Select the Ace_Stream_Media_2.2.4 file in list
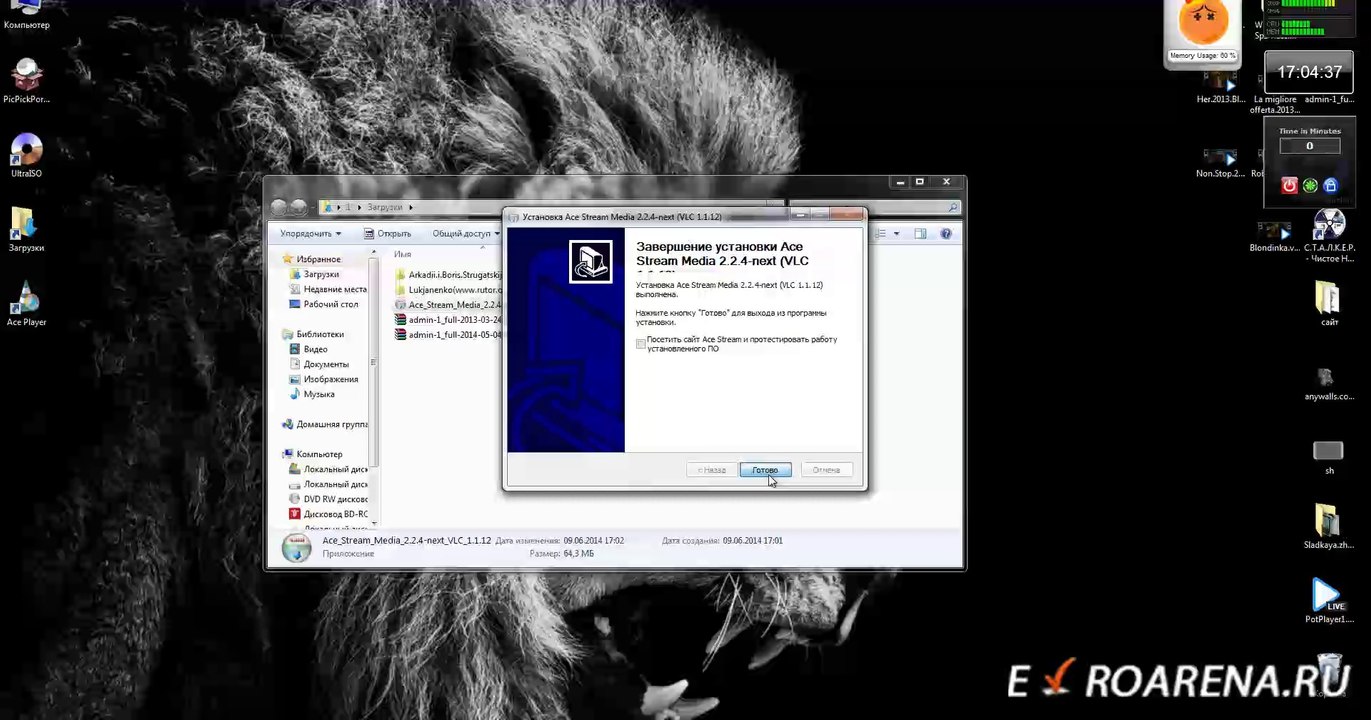1371x720 pixels. pyautogui.click(x=448, y=305)
